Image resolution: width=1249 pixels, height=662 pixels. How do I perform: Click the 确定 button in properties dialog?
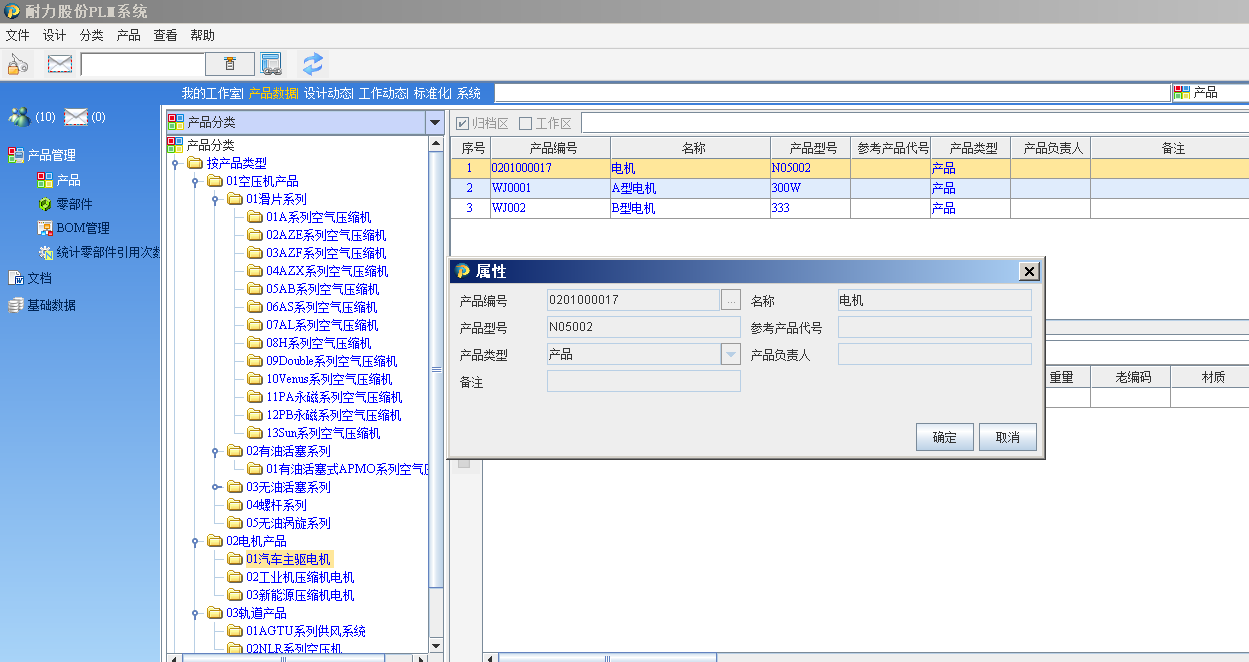tap(944, 437)
